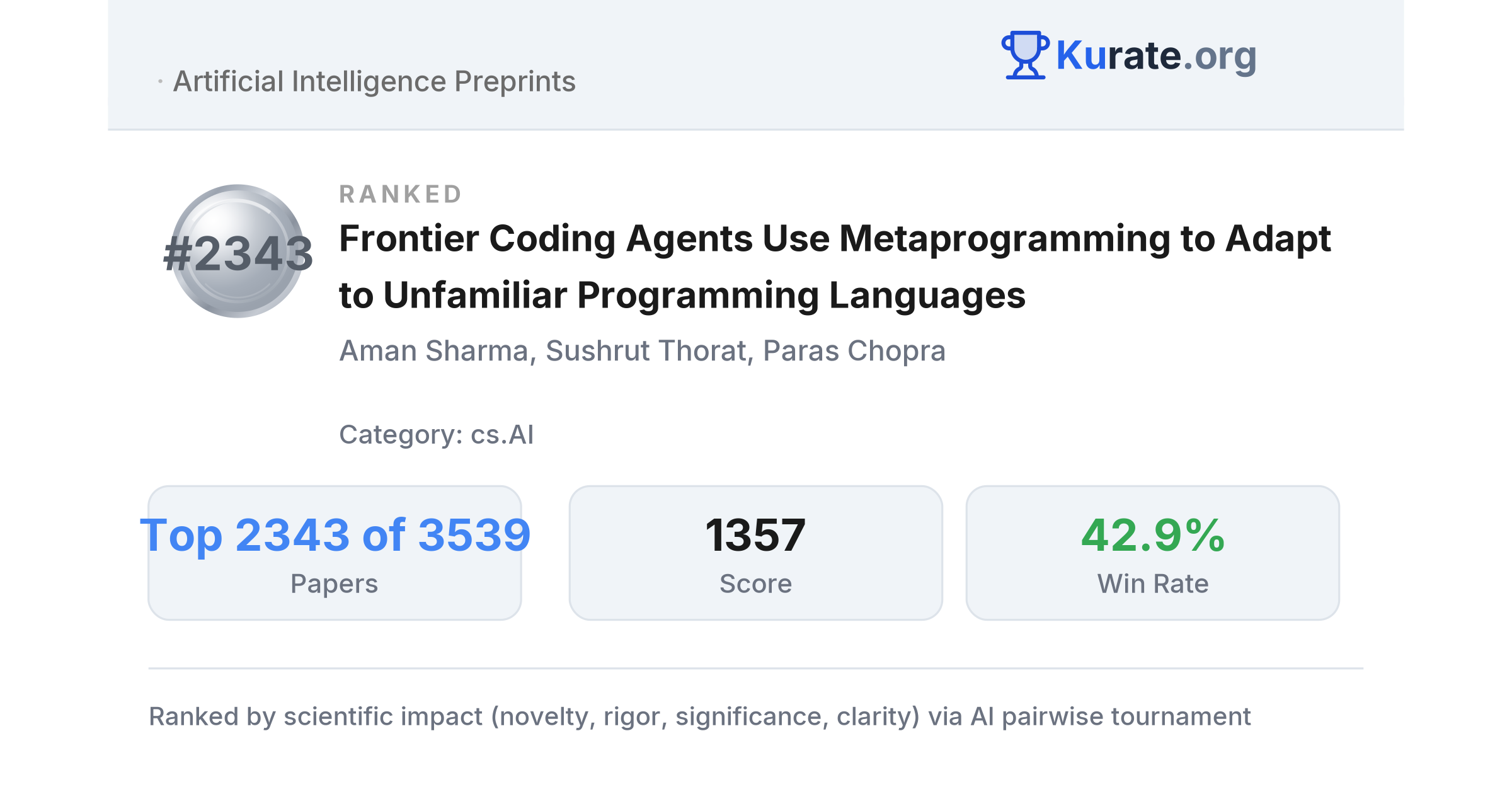Click the authors line starting with Aman Sharma
This screenshot has width=1512, height=794.
click(x=642, y=350)
